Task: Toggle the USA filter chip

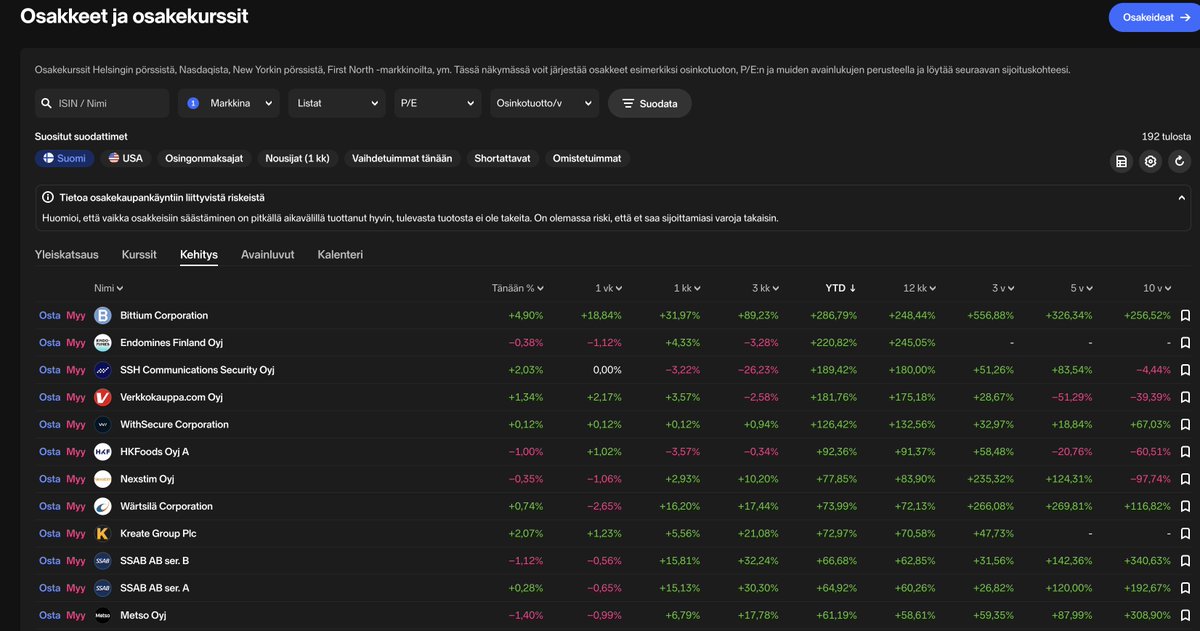Action: pos(126,158)
